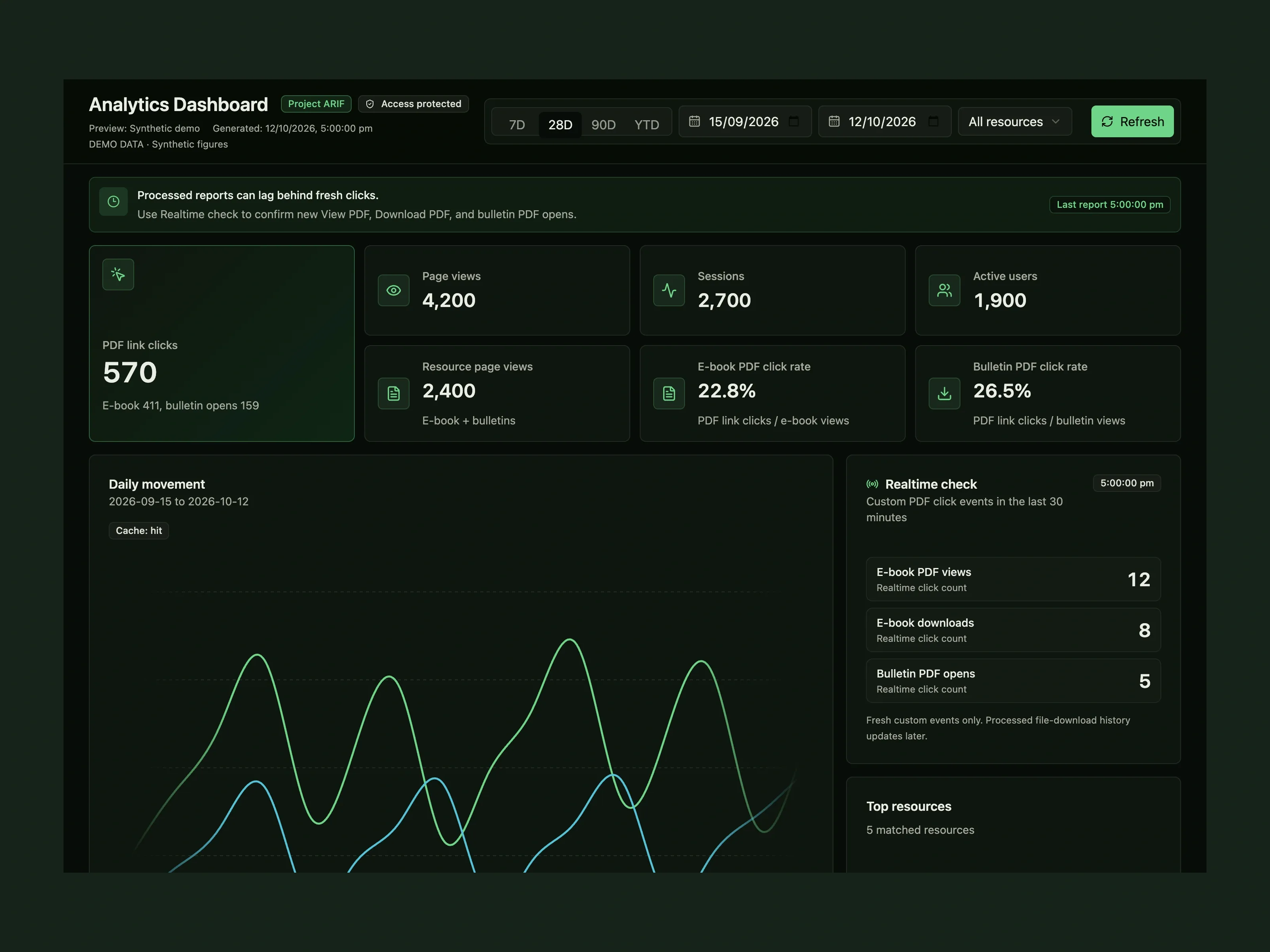This screenshot has height=952, width=1270.
Task: Click the 26.5% click rate value
Action: (x=1002, y=391)
